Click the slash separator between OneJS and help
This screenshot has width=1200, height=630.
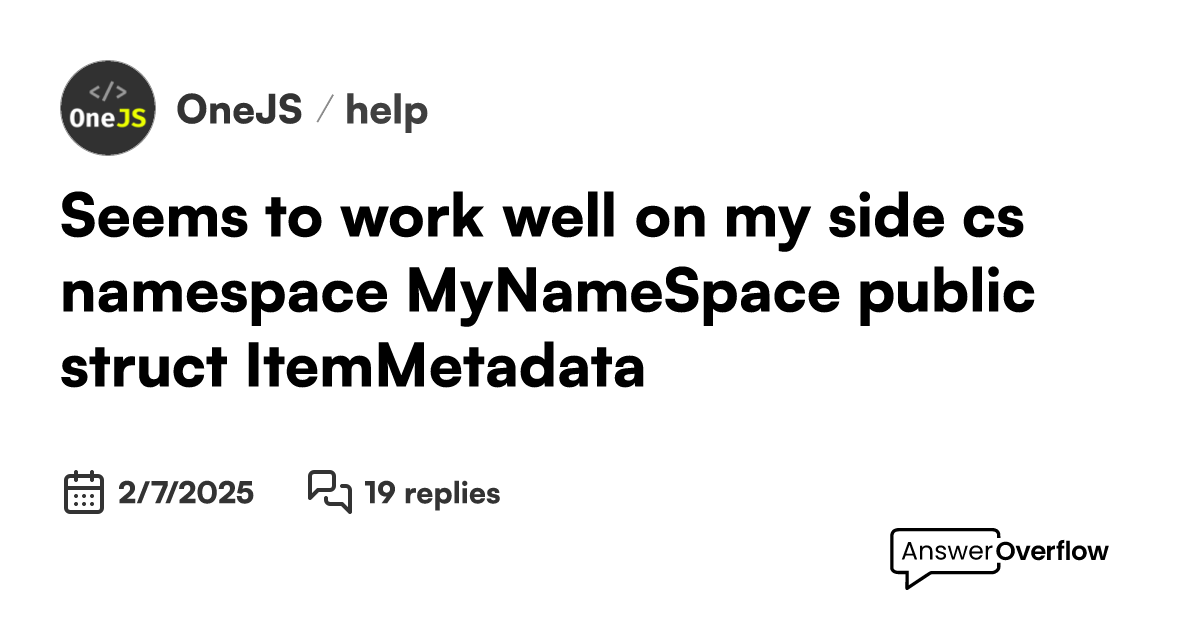[323, 111]
